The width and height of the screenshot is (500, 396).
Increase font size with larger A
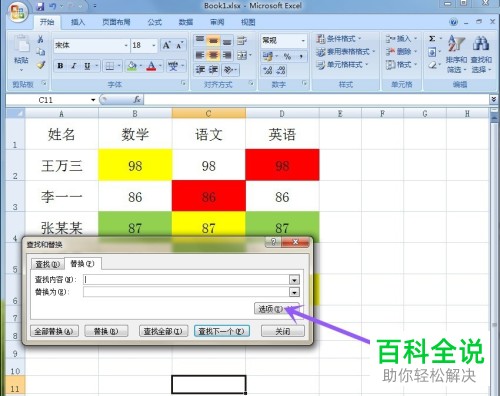click(x=166, y=45)
